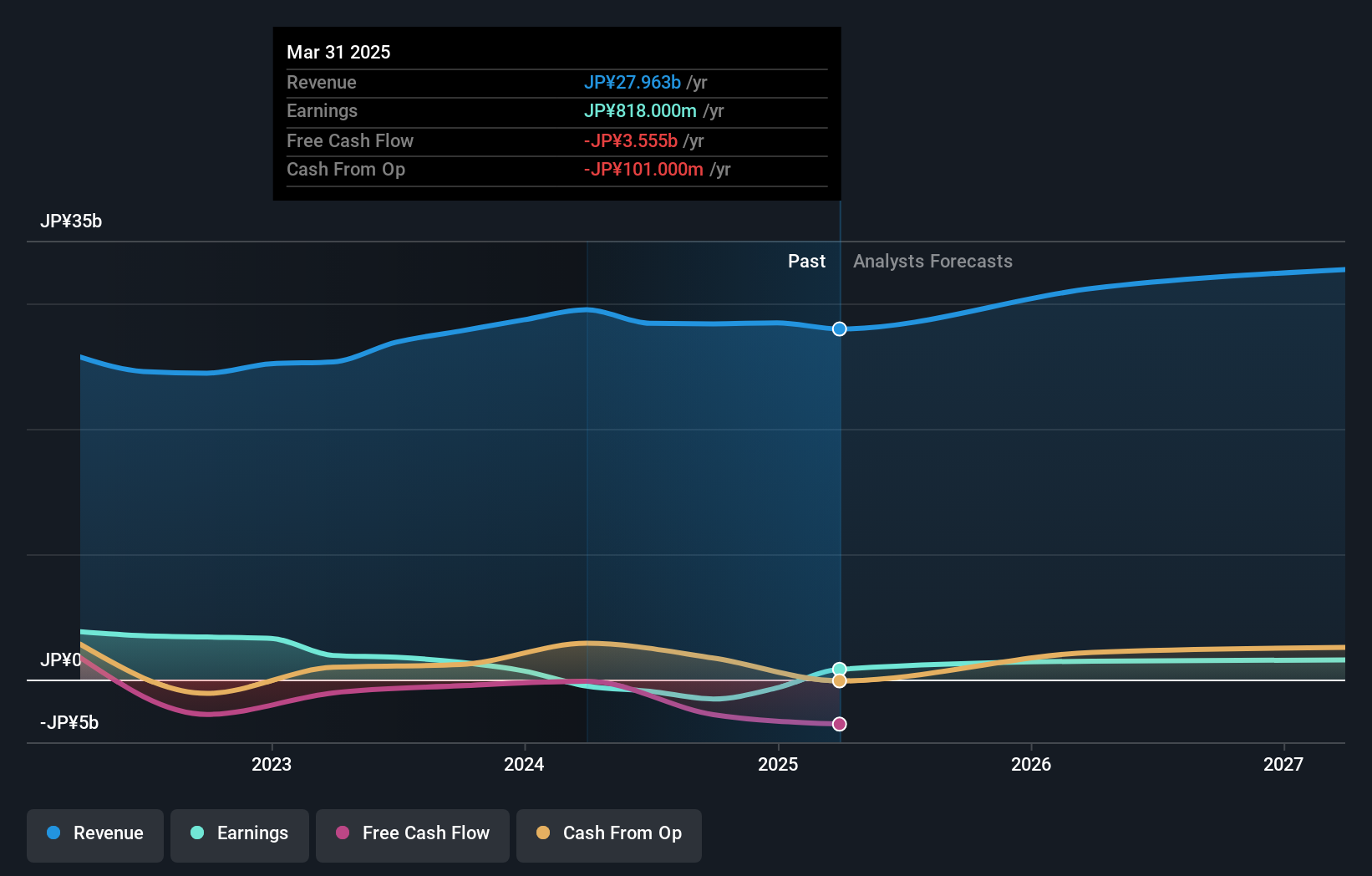Toggle the Cash From Op legend button
Screen dimensions: 1372x876
click(x=609, y=835)
